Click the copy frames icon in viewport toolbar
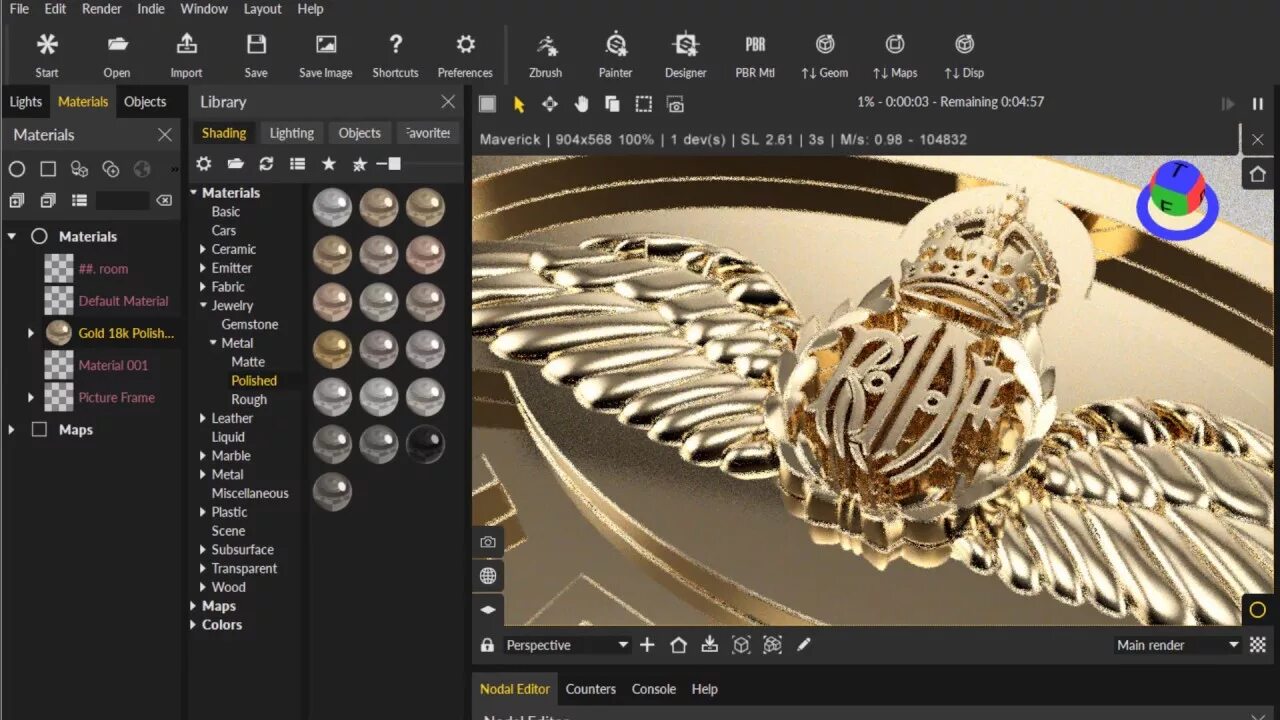1280x720 pixels. tap(612, 104)
